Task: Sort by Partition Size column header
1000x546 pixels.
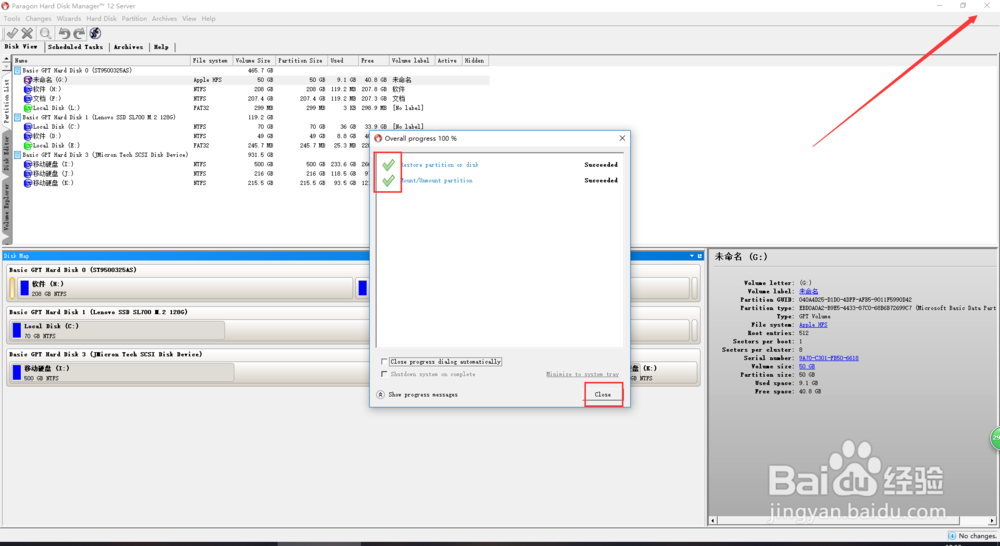Action: (301, 61)
